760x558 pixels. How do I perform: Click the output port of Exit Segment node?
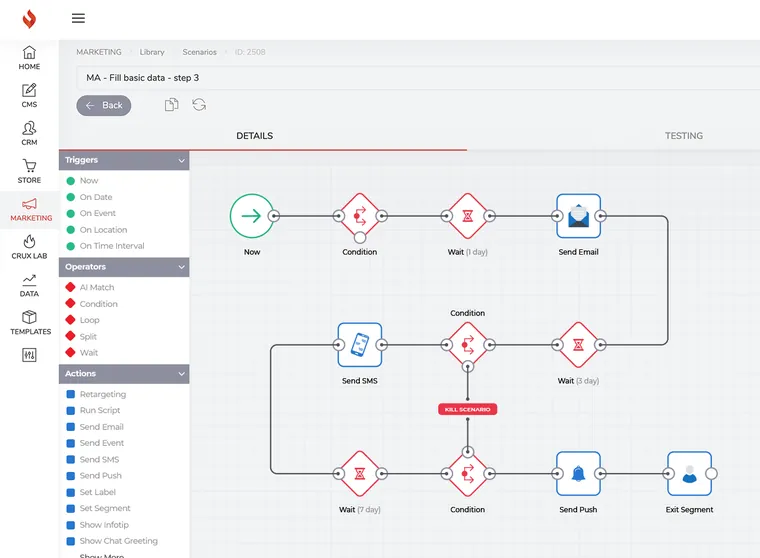(712, 474)
